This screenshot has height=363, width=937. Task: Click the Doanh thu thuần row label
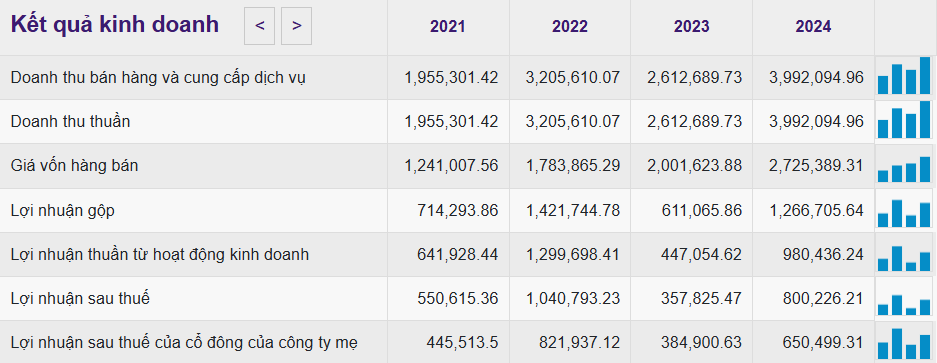pos(71,121)
